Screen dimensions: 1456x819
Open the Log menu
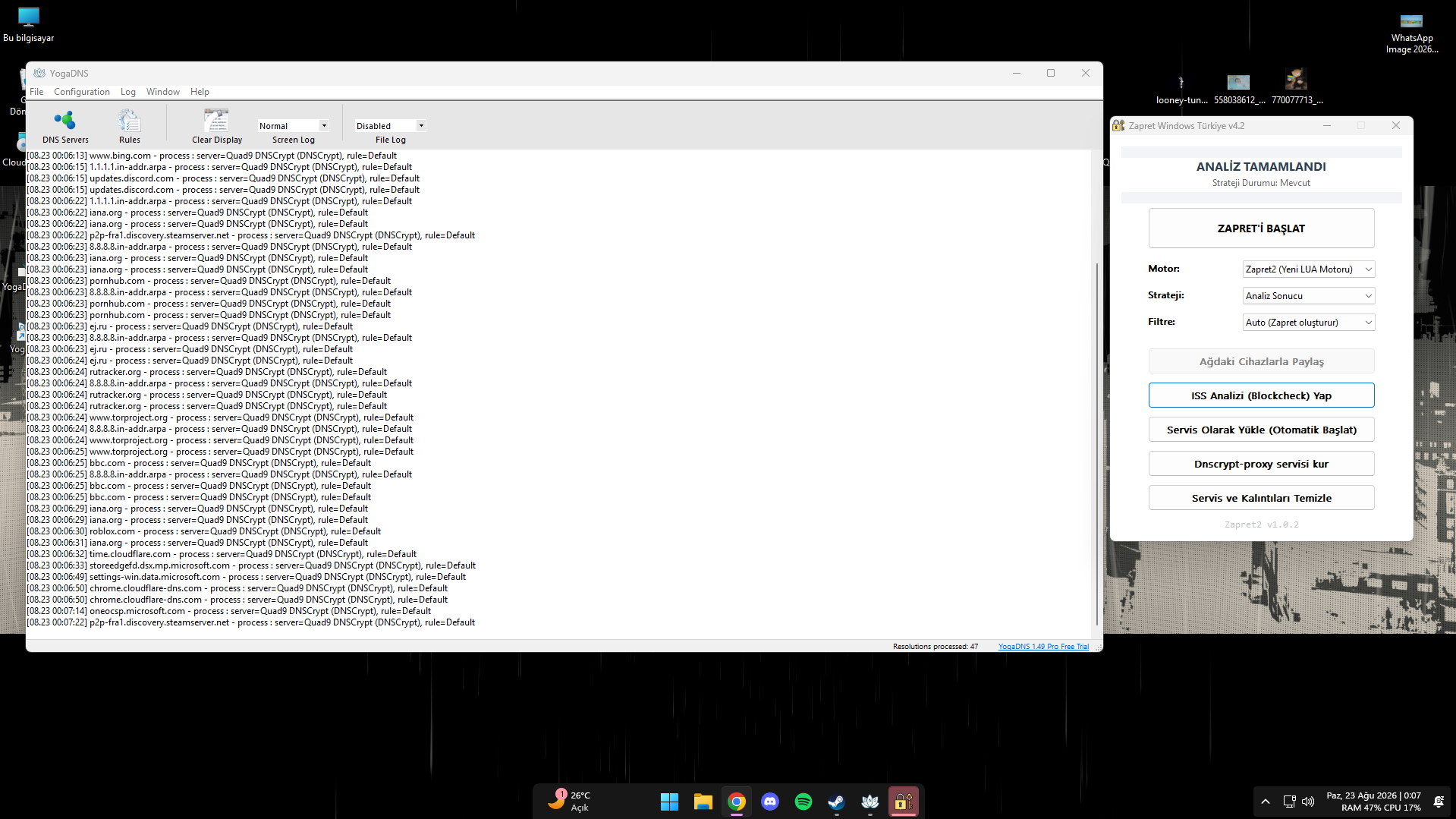tap(128, 92)
